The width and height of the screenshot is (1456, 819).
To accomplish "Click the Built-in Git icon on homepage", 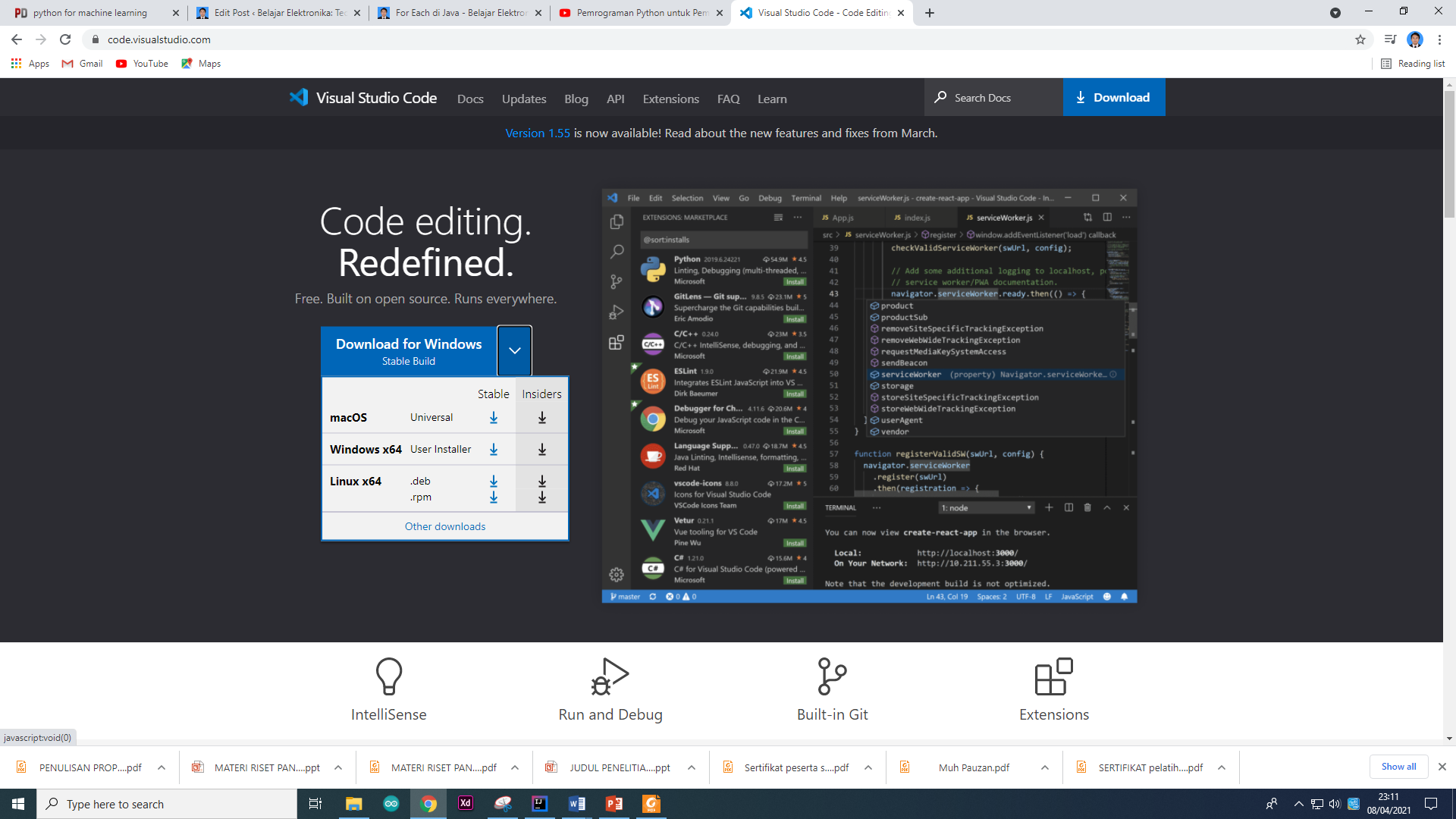I will (x=831, y=676).
